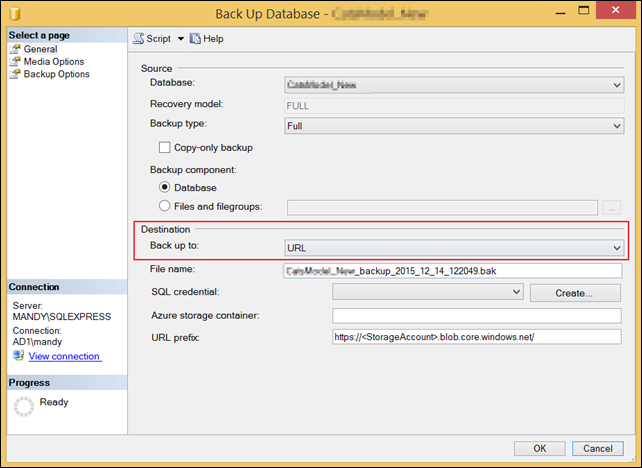
Task: Click the Help icon in toolbar
Action: click(x=195, y=39)
